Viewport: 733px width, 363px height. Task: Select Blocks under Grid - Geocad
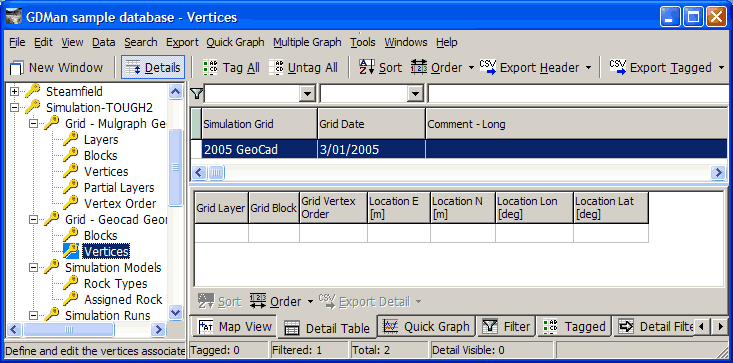point(101,235)
